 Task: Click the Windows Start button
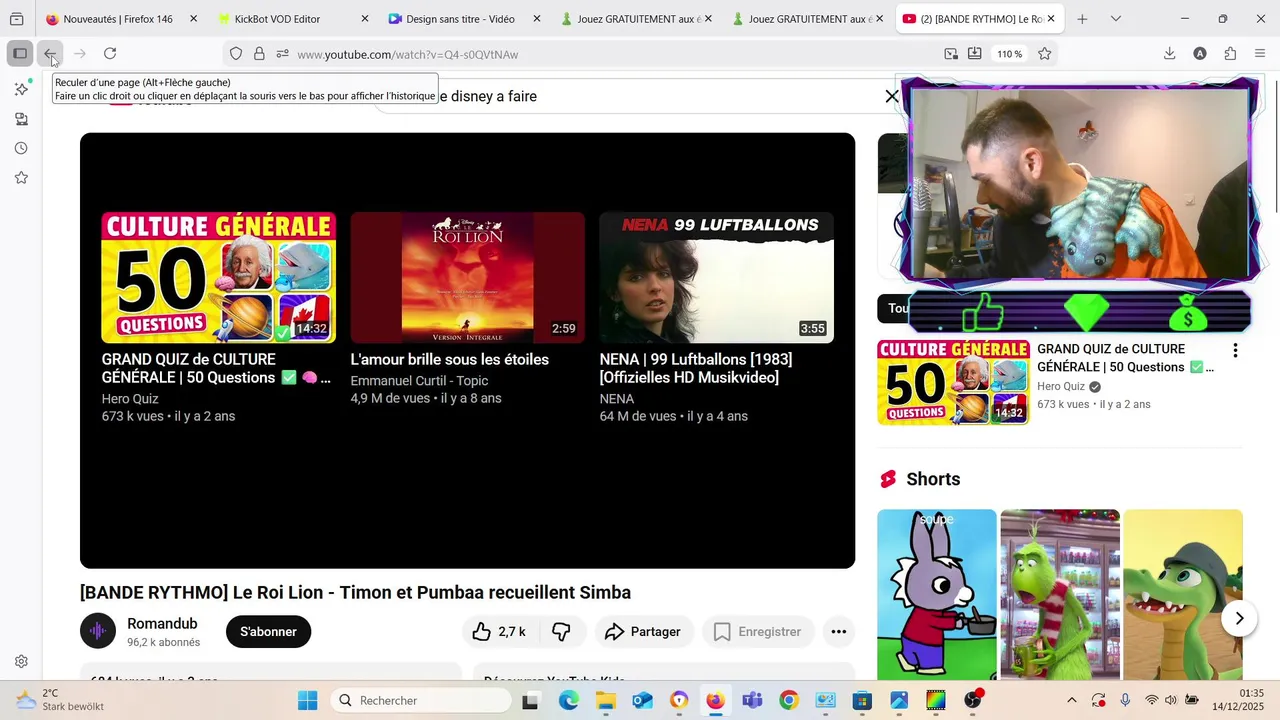point(307,700)
